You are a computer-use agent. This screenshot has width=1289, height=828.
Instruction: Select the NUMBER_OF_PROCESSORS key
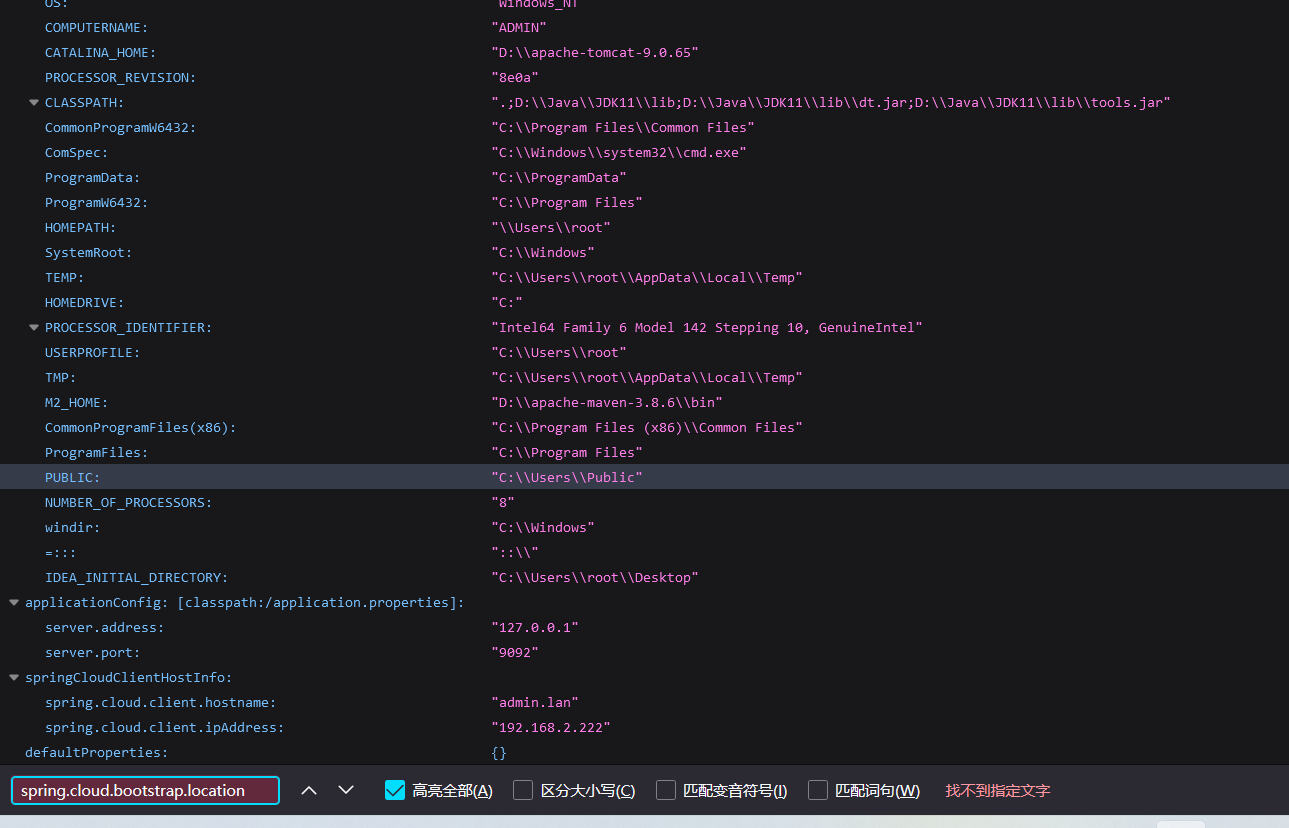(128, 502)
